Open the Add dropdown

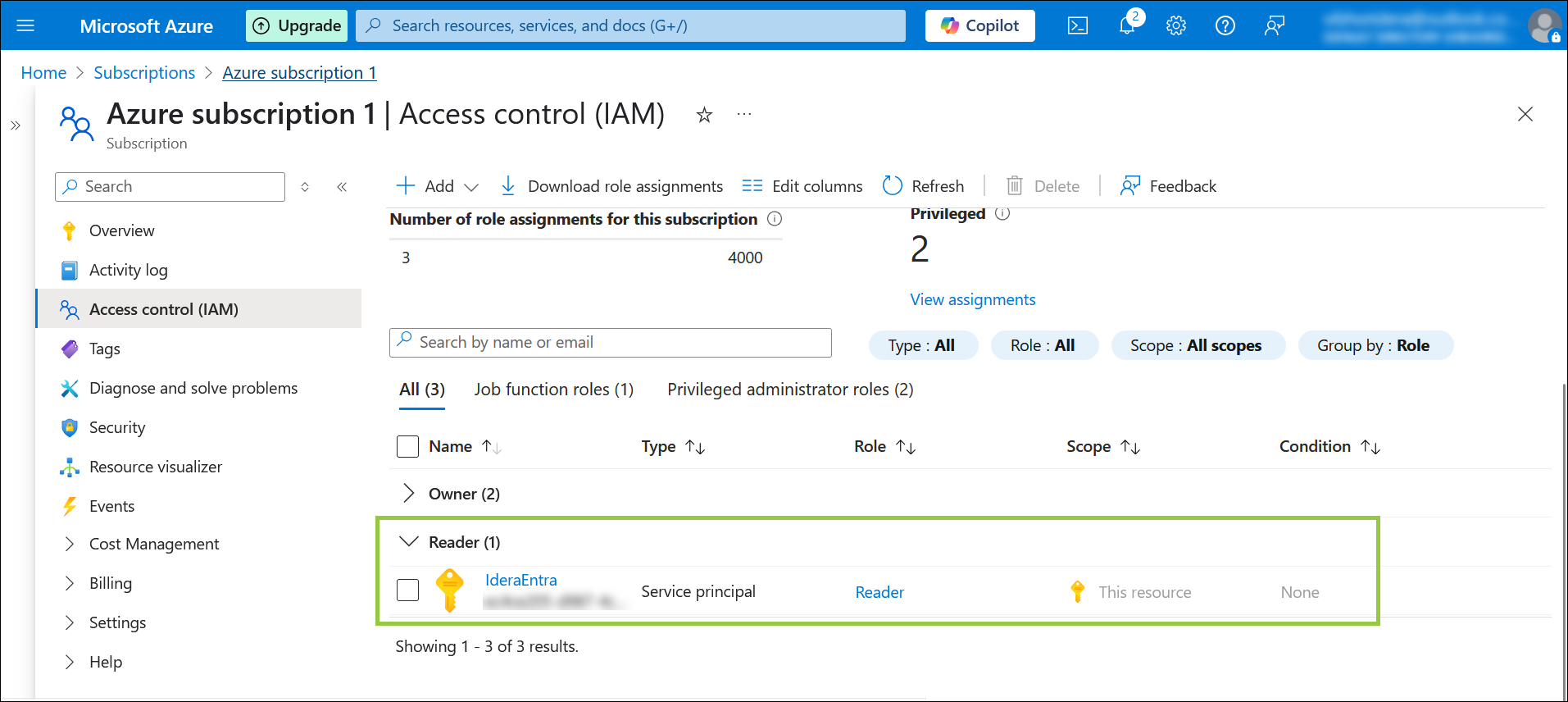pyautogui.click(x=438, y=186)
